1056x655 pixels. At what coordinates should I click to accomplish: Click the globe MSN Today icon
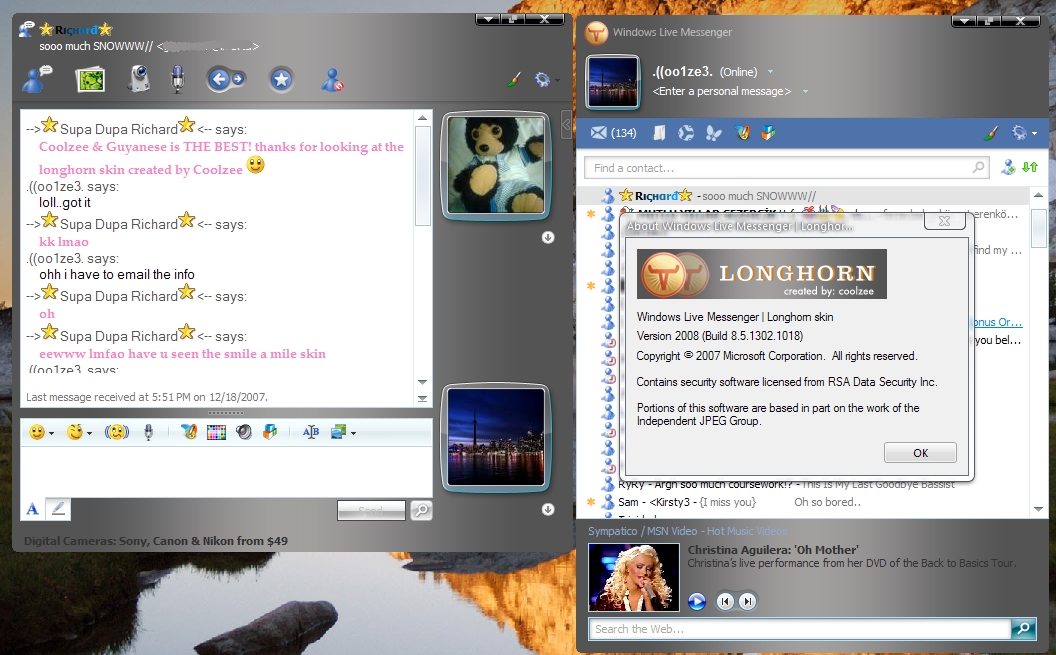click(x=686, y=133)
